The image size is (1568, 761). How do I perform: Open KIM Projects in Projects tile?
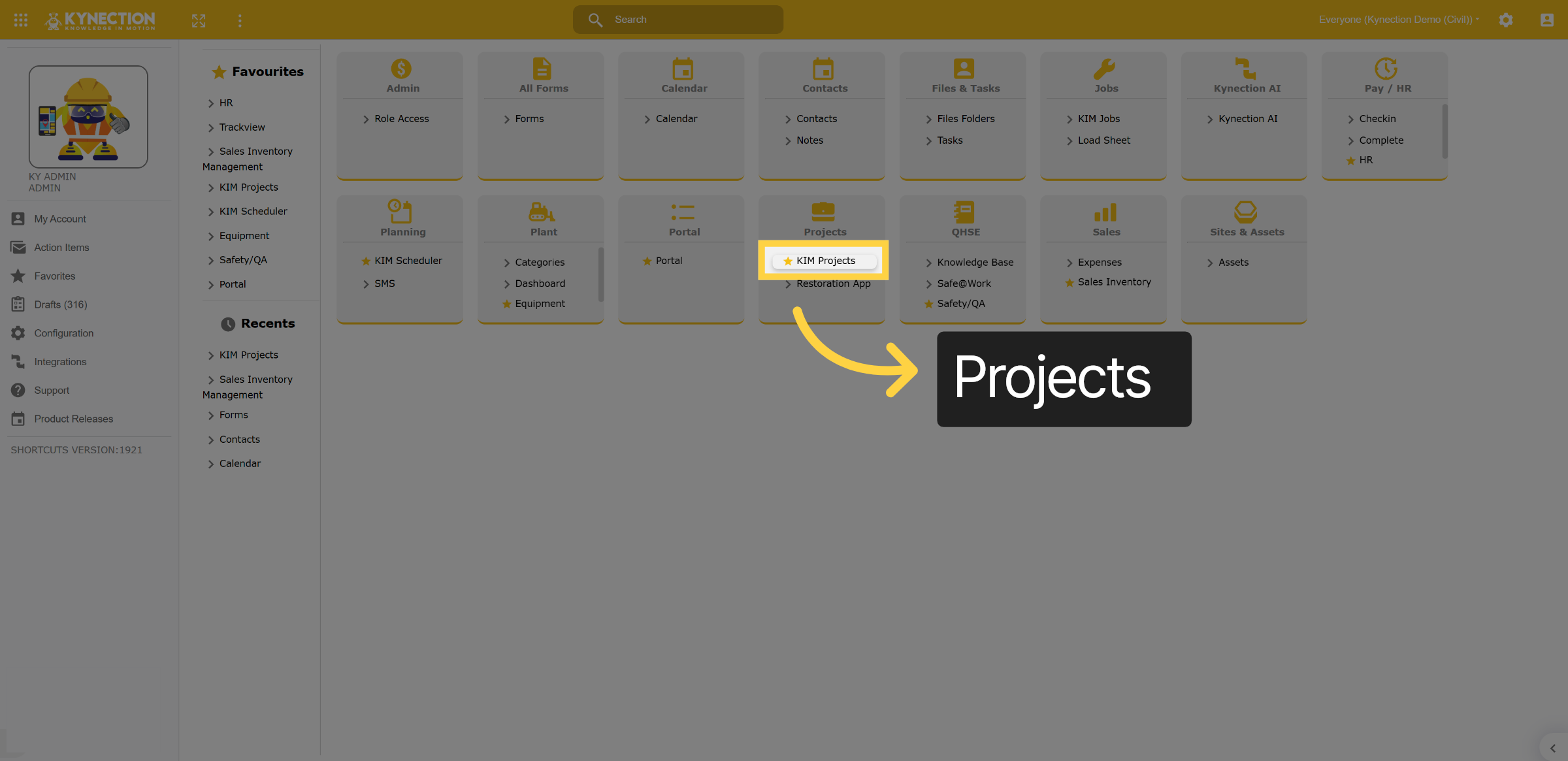click(x=825, y=261)
